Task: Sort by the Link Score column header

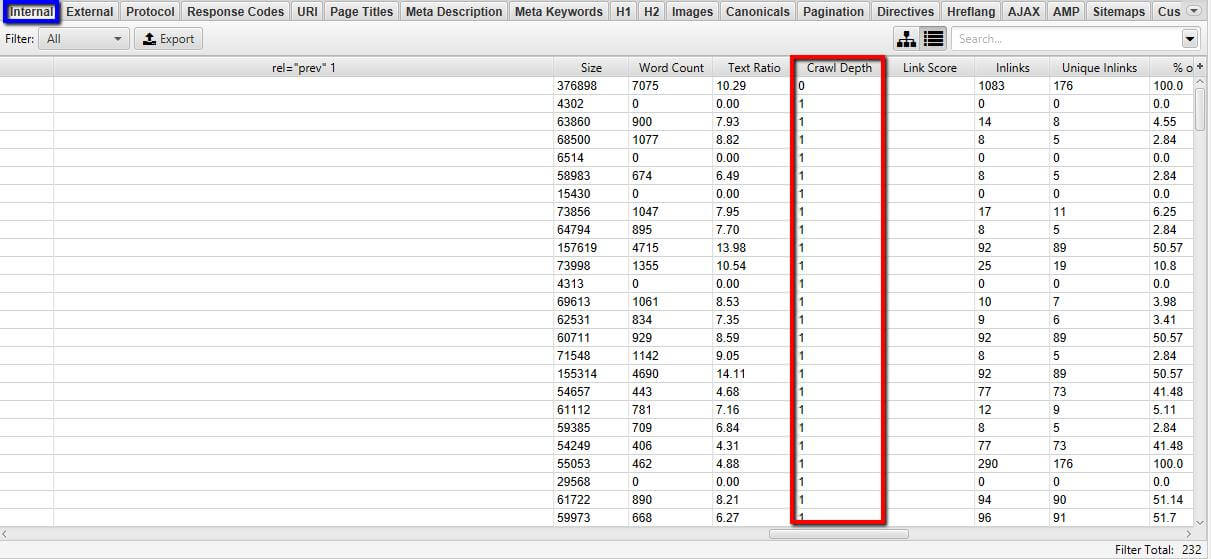Action: point(929,68)
